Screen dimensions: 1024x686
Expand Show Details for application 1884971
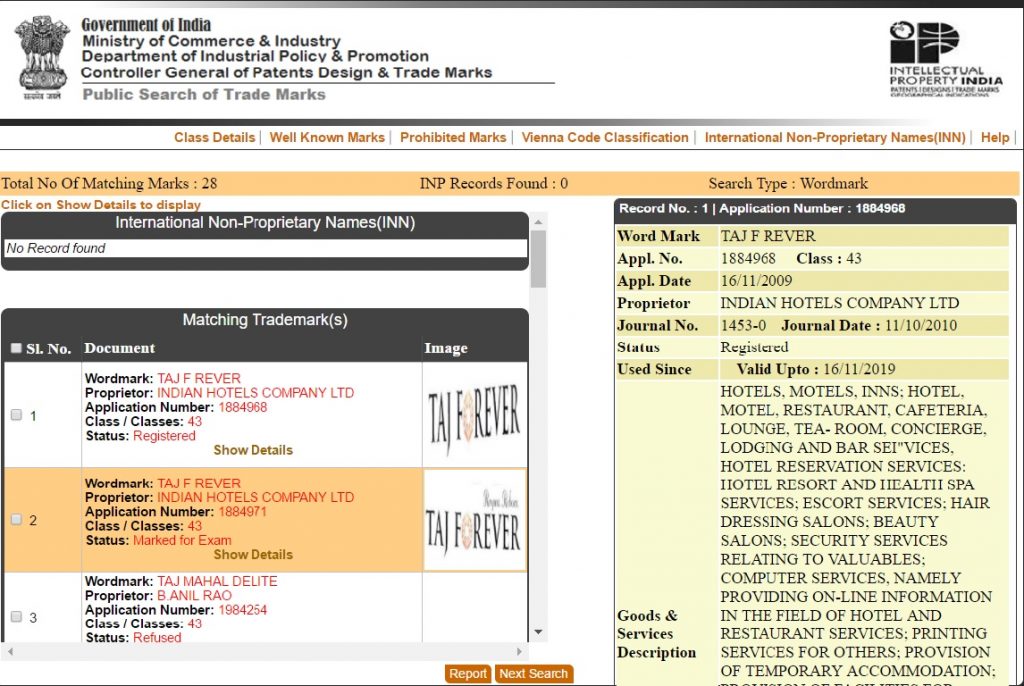pyautogui.click(x=253, y=554)
